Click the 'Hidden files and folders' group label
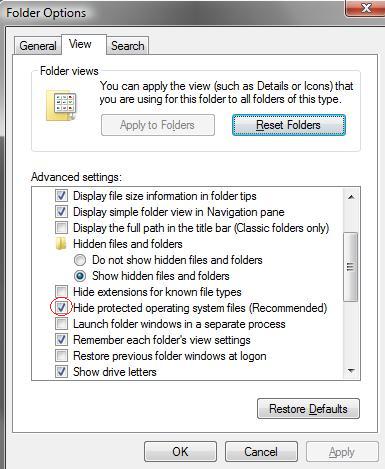Image resolution: width=385 pixels, height=469 pixels. [x=128, y=244]
